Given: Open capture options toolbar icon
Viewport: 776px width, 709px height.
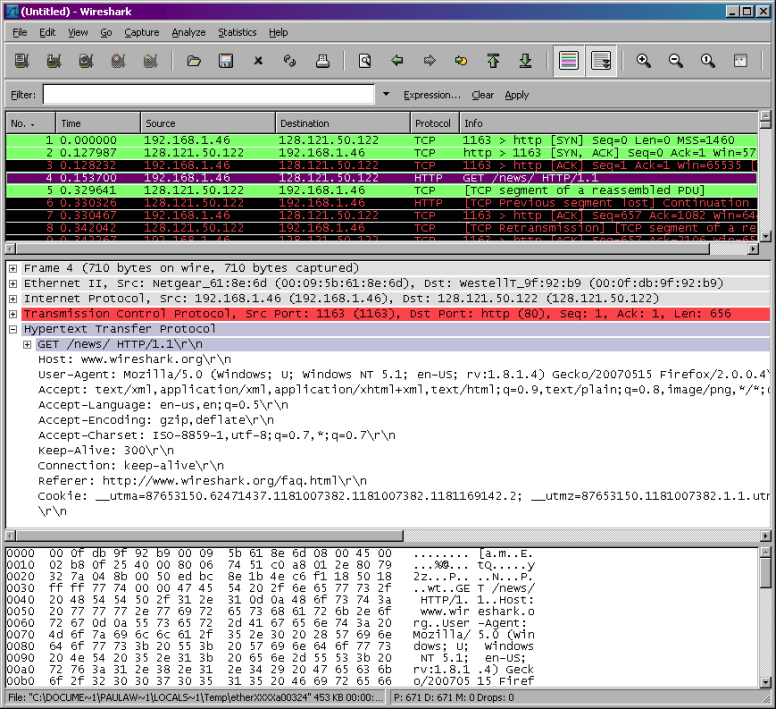Looking at the screenshot, I should pyautogui.click(x=54, y=61).
